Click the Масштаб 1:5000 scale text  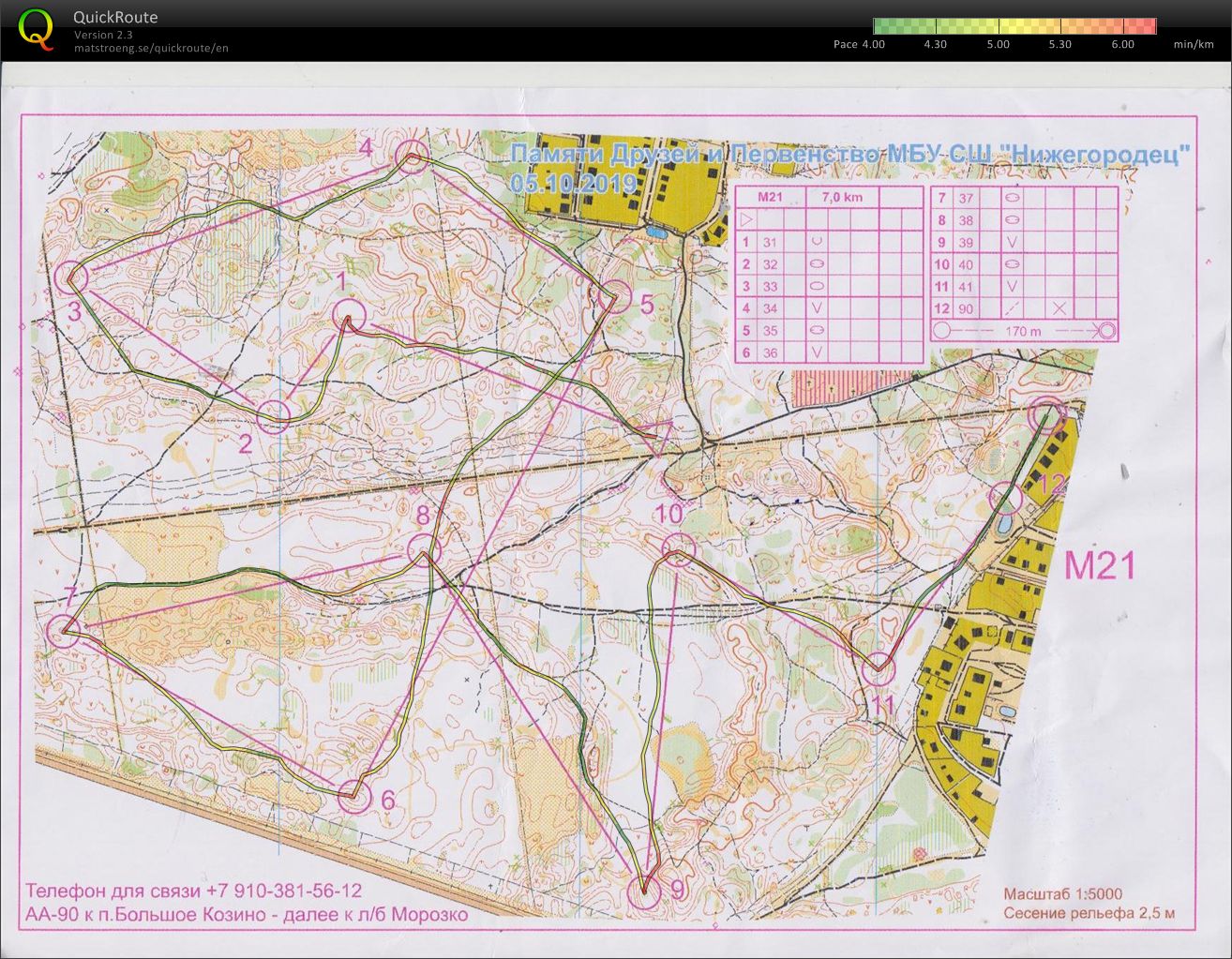click(x=1062, y=893)
